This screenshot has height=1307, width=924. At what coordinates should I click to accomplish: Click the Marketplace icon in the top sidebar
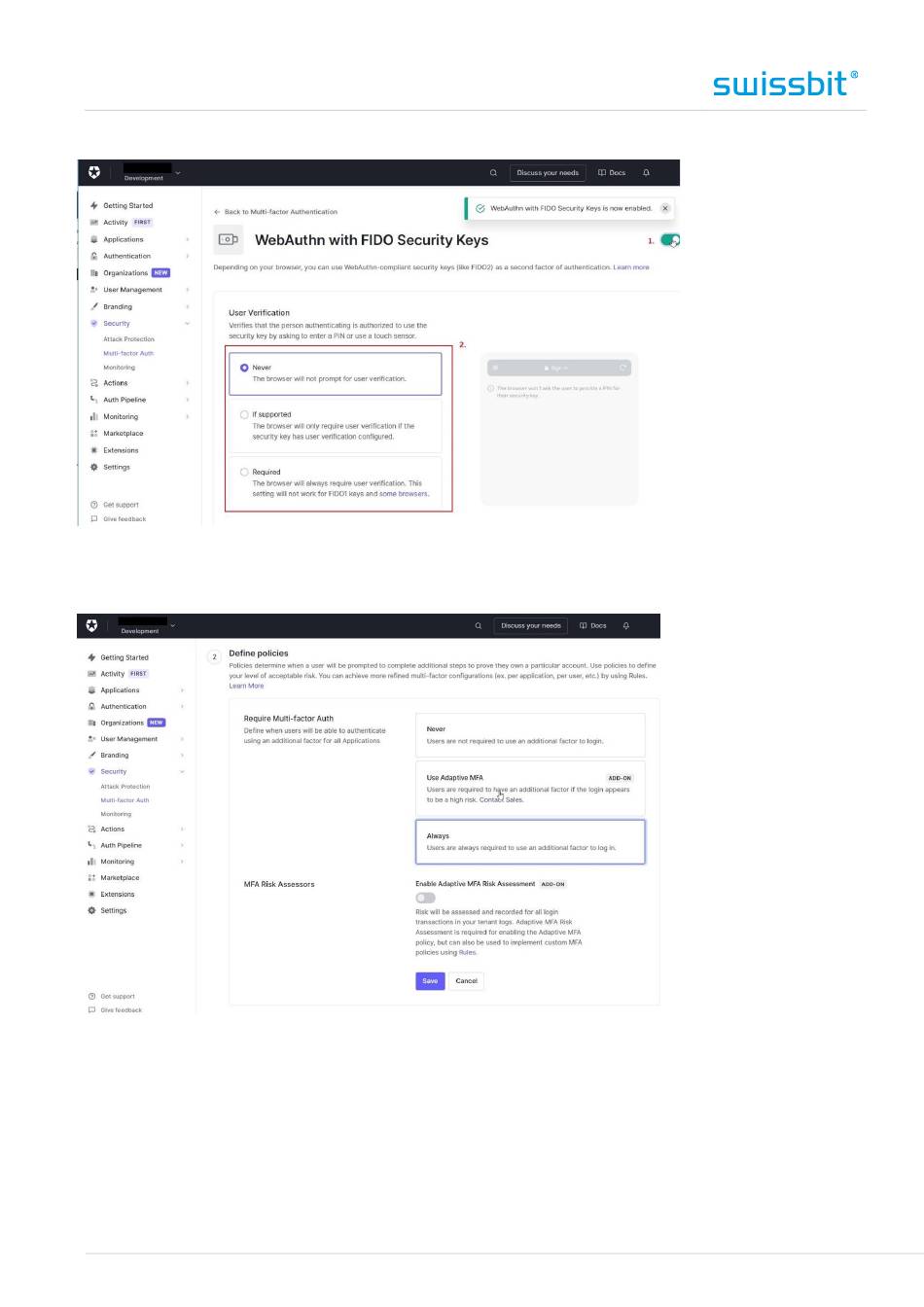pos(94,434)
